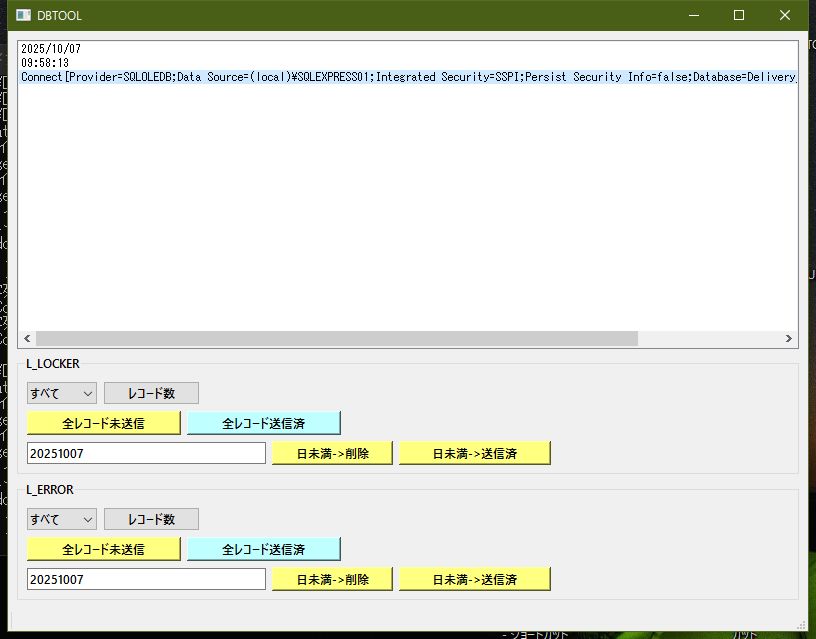Open the L_ERROR すべて dropdown
Viewport: 816px width, 639px height.
pos(61,519)
